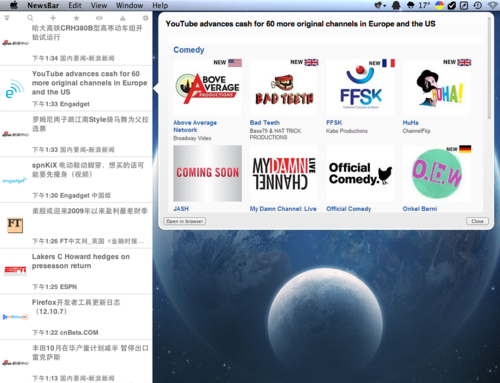Click the search magnifier icon in NewsBar toolbar
Image resolution: width=500 pixels, height=383 pixels.
(30, 18)
